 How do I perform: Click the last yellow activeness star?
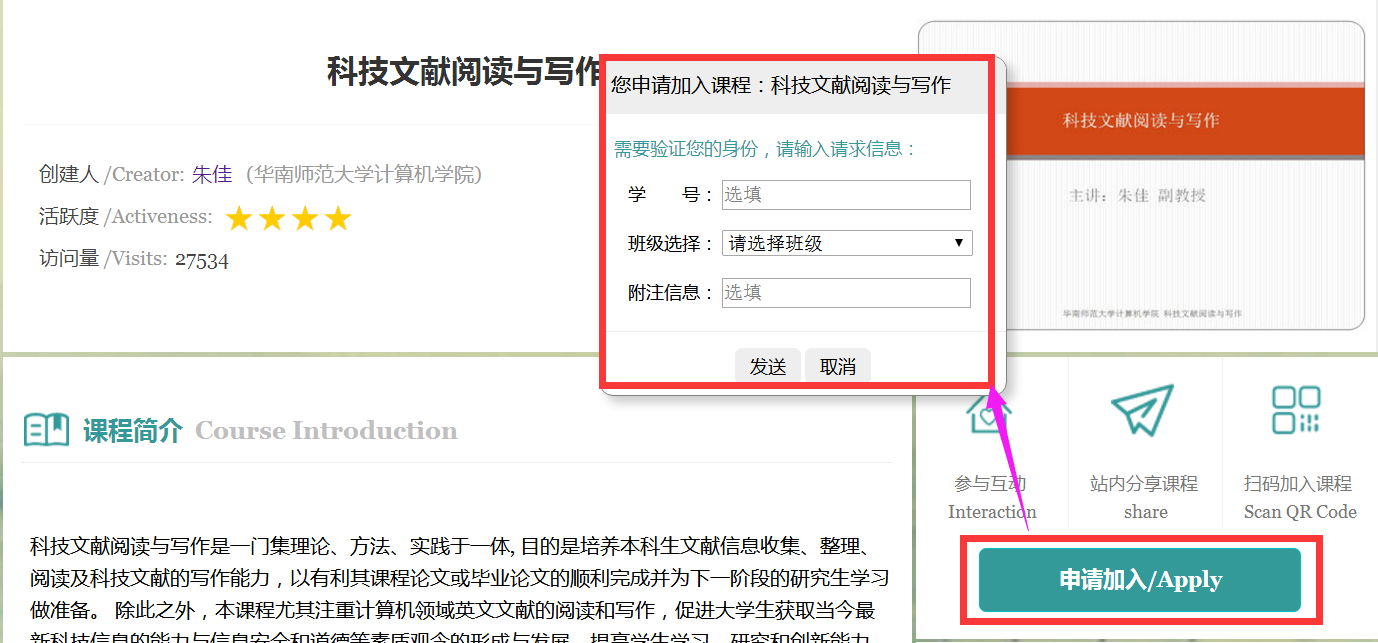coord(338,218)
